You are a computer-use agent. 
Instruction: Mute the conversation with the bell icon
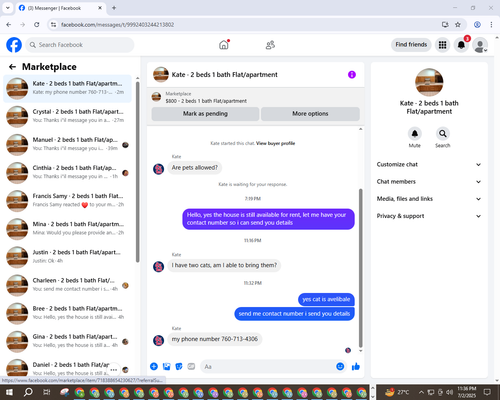[x=415, y=134]
